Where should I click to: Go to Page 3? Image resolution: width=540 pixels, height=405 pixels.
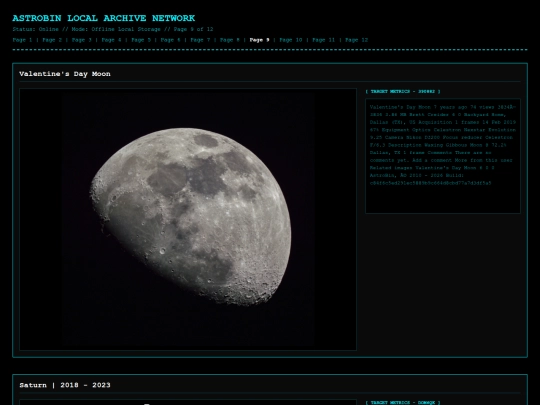[82, 40]
